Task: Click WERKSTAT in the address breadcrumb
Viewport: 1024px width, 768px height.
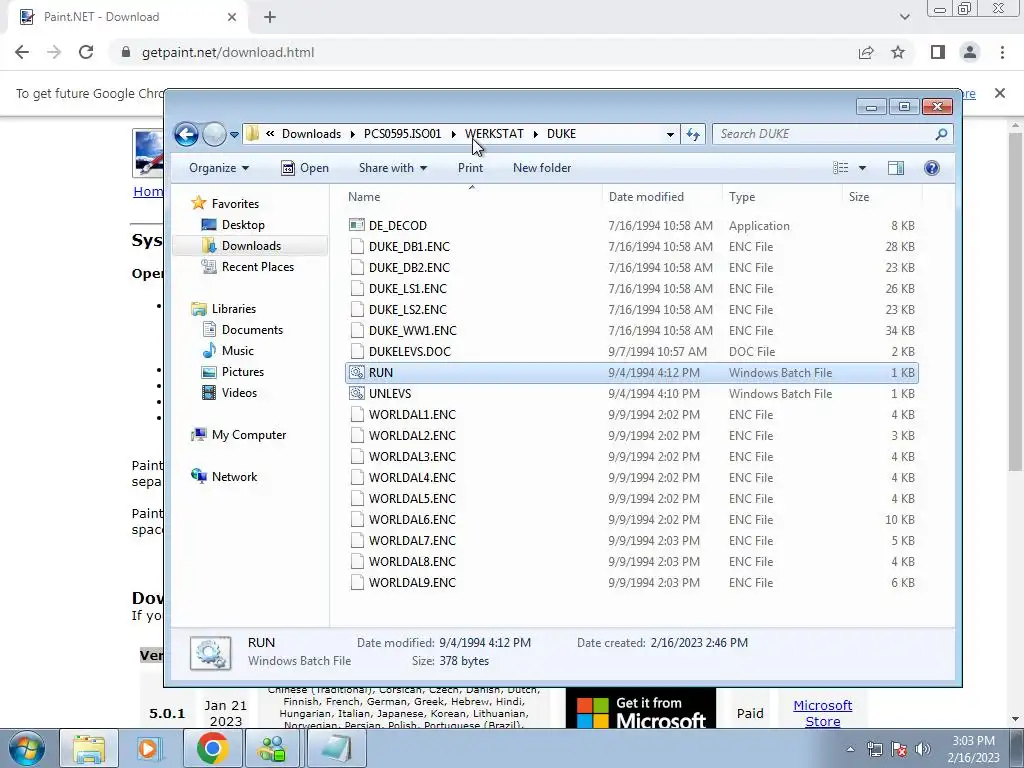Action: coord(494,134)
